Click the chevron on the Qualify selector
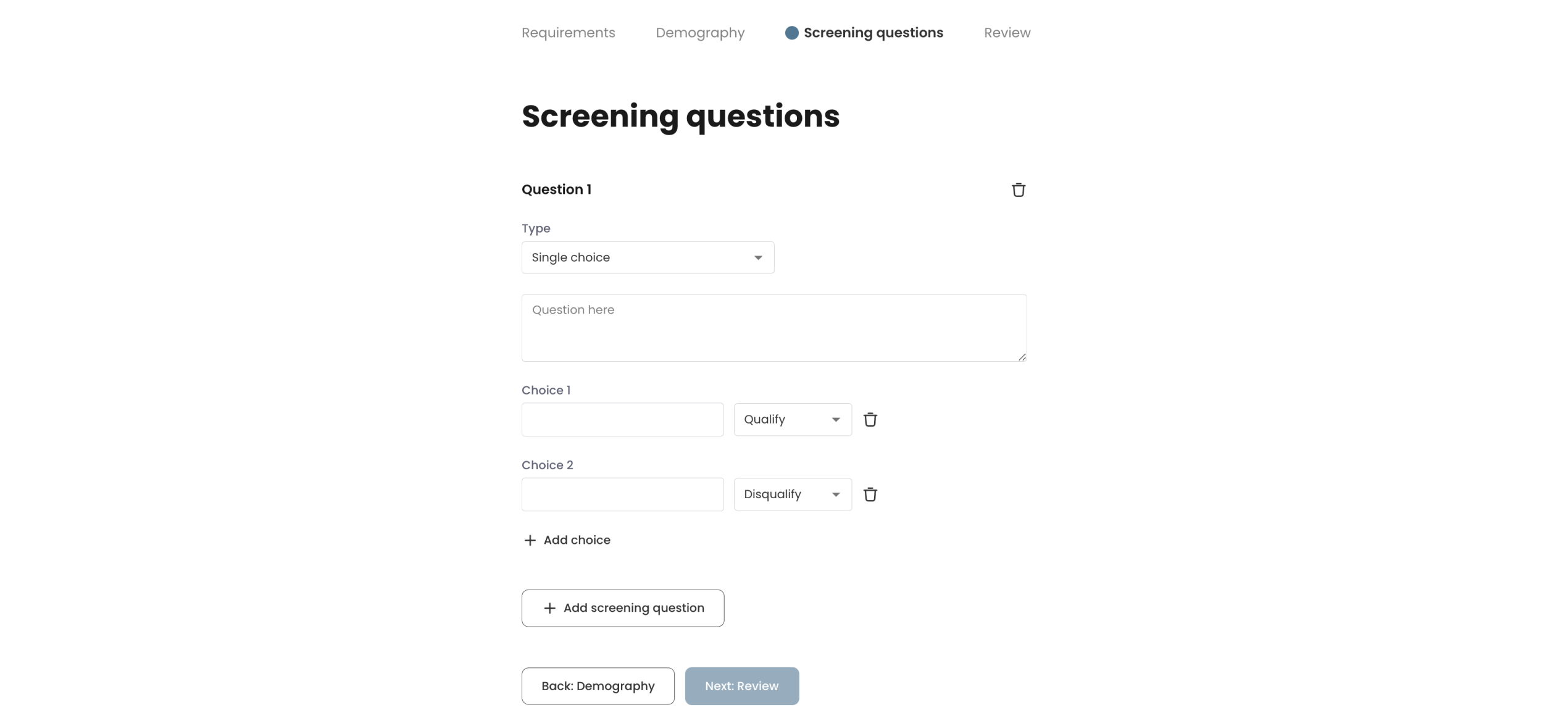This screenshot has width=1568, height=726. [x=836, y=419]
